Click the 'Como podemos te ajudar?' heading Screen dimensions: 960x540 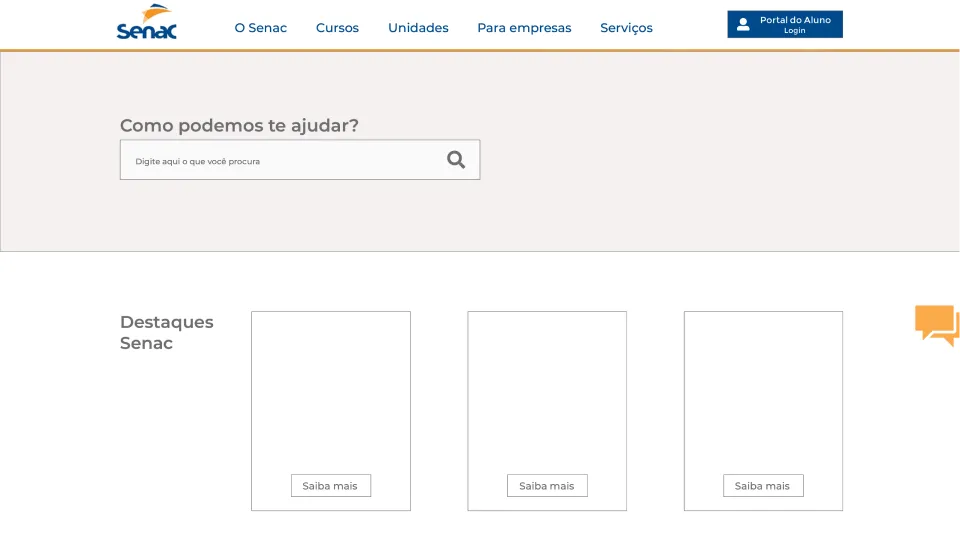pos(239,126)
